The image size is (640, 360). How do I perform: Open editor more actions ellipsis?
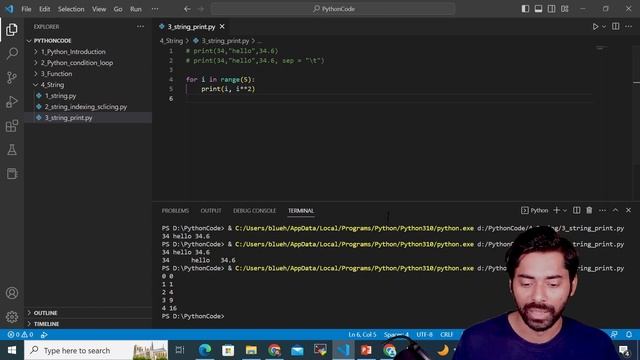[x=629, y=27]
